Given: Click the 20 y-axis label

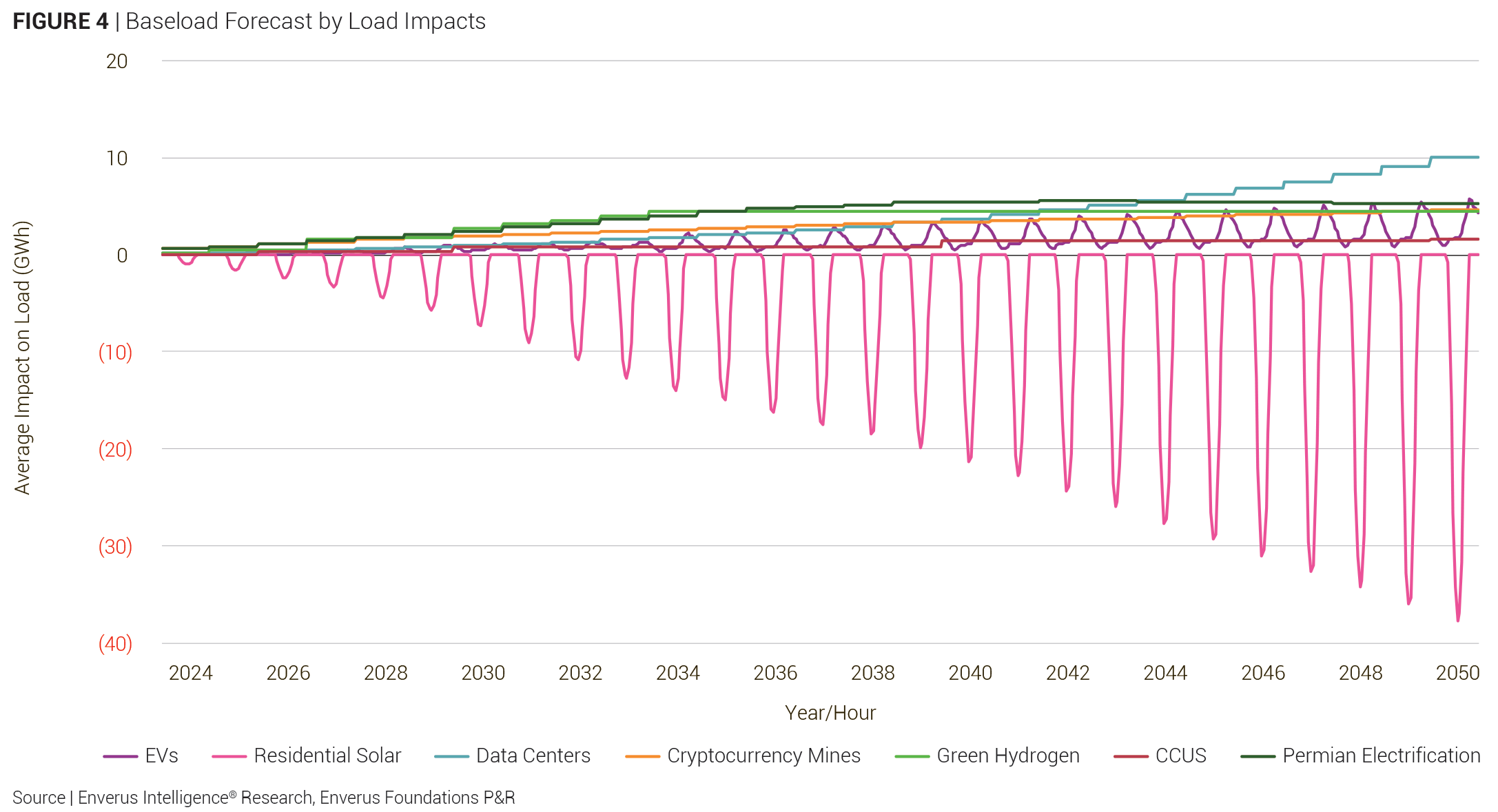Looking at the screenshot, I should pyautogui.click(x=116, y=61).
